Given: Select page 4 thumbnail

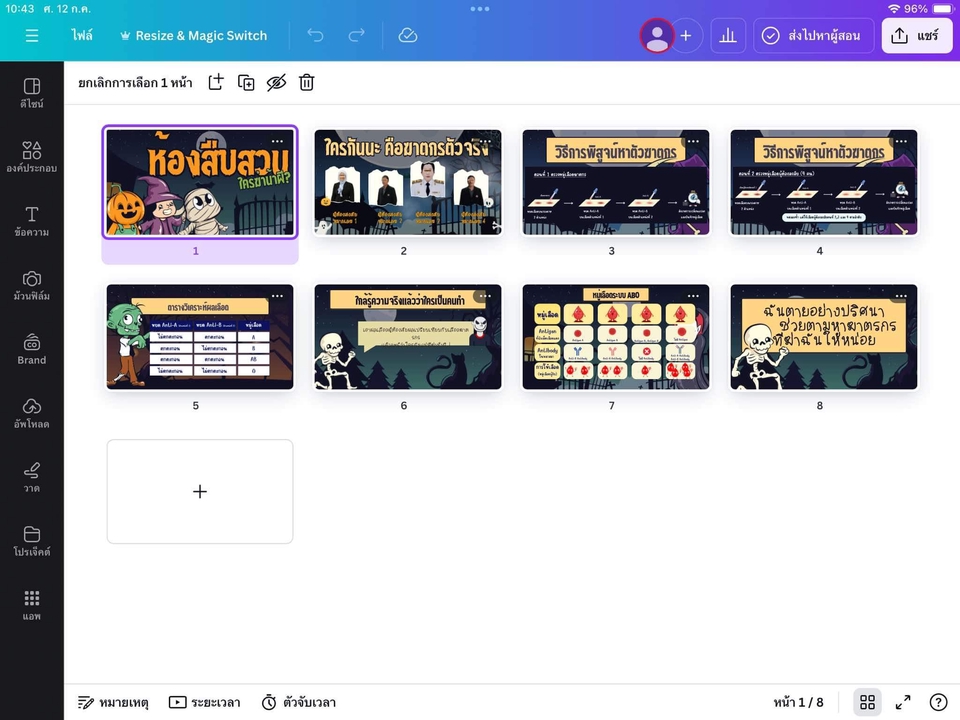Looking at the screenshot, I should tap(824, 182).
